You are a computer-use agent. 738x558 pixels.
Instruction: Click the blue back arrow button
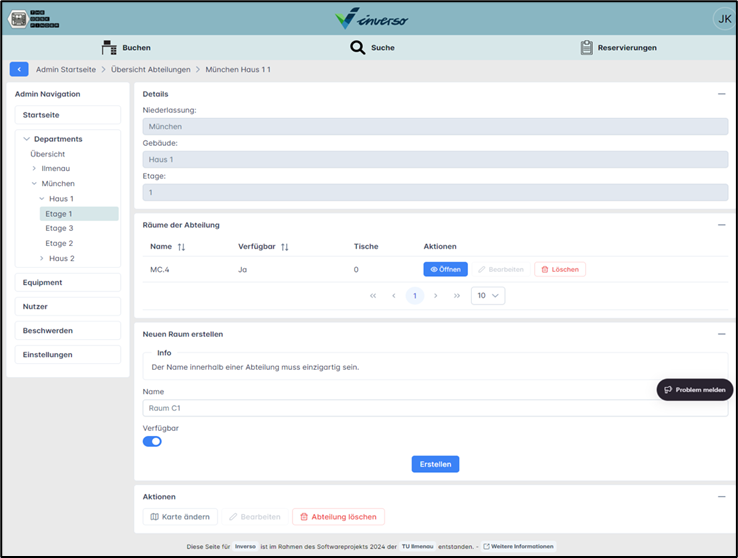[x=19, y=69]
